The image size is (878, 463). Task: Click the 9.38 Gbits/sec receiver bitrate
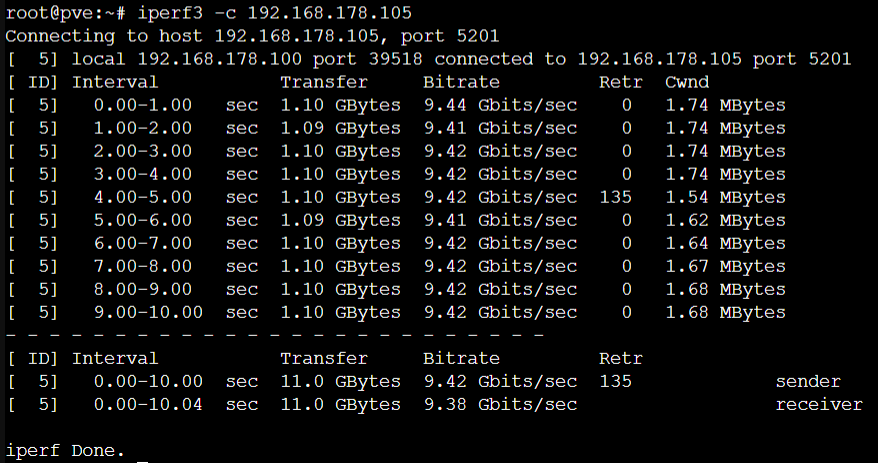pos(500,404)
